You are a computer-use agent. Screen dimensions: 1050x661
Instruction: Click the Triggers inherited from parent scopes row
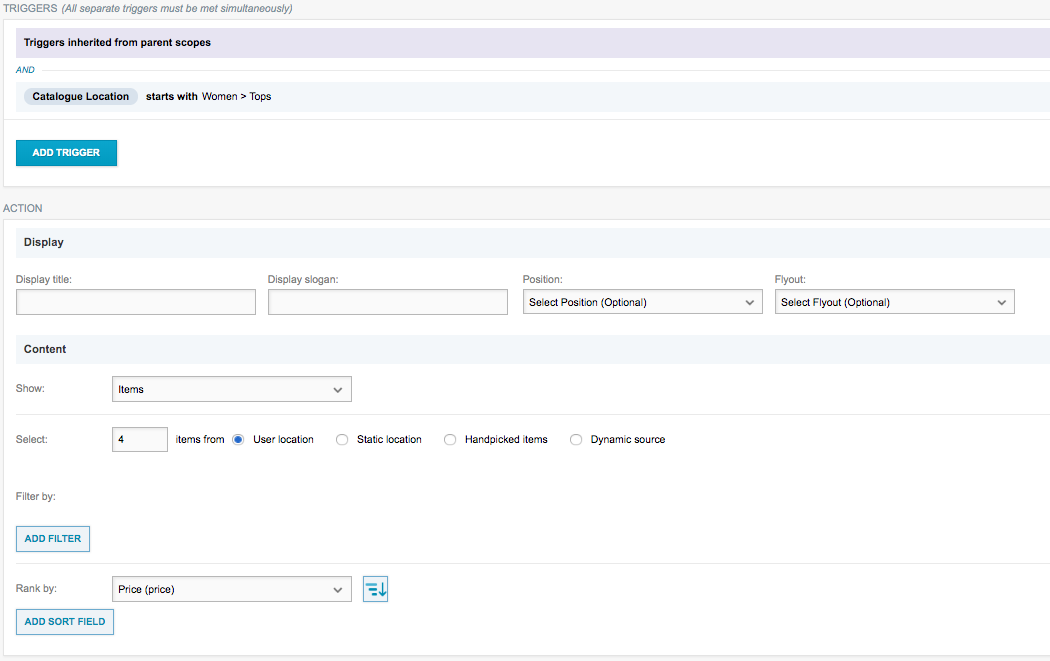point(533,43)
